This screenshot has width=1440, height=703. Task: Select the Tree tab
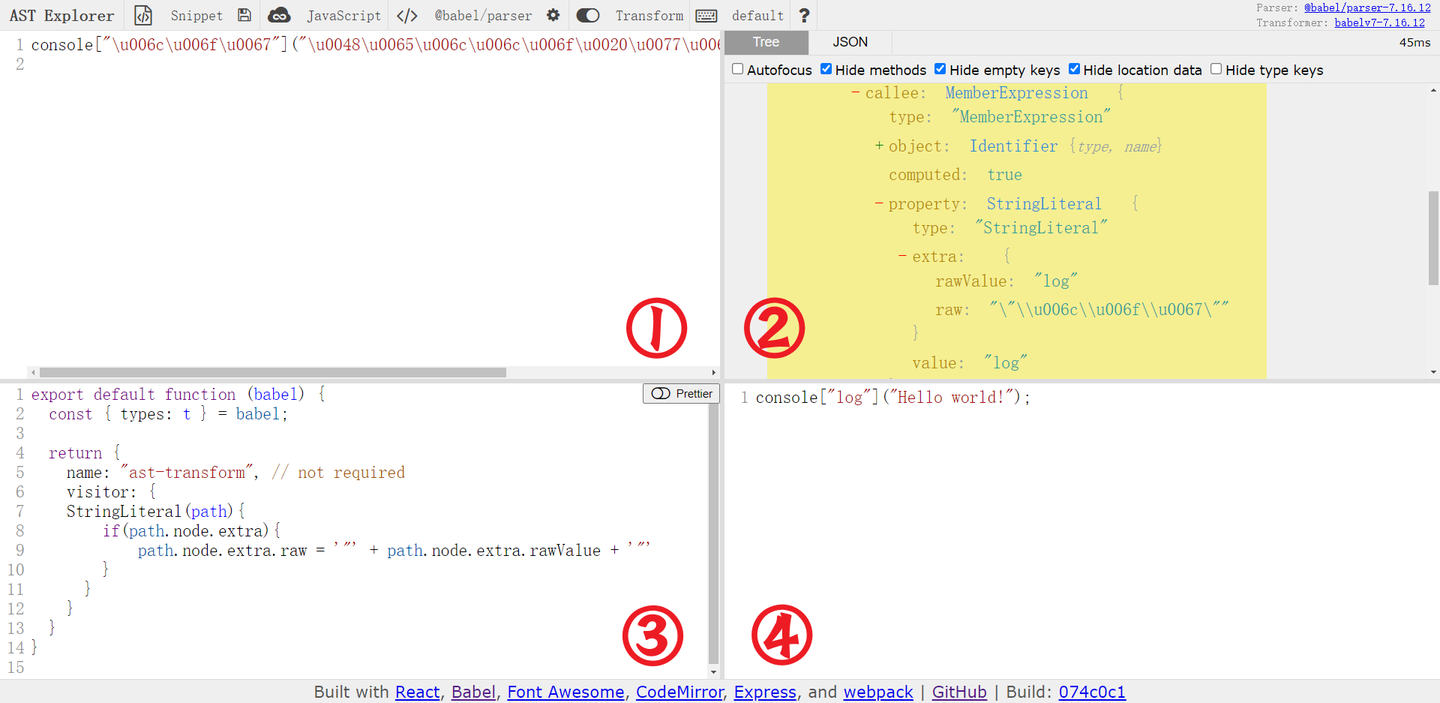click(766, 42)
